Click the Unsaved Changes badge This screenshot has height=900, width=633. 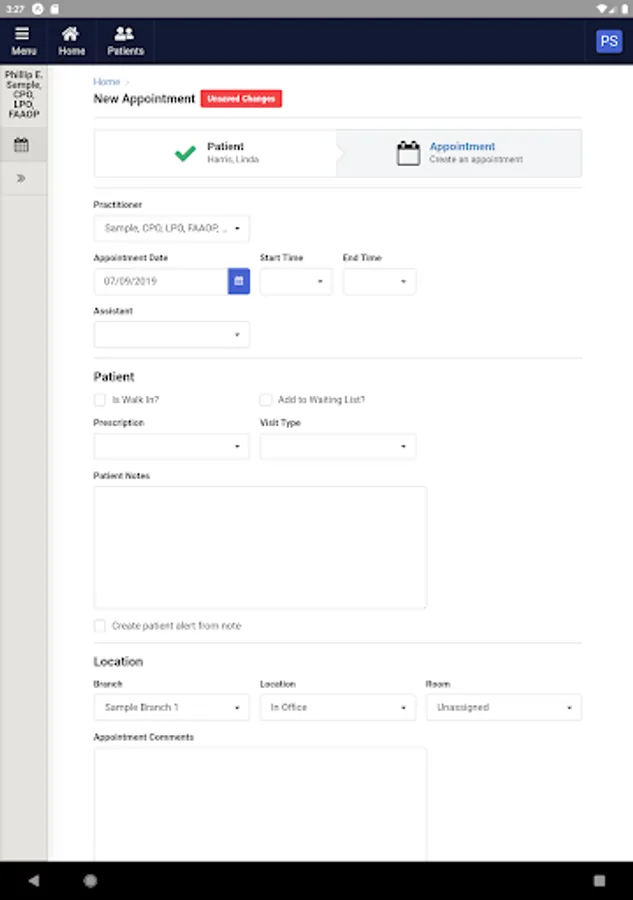tap(241, 99)
